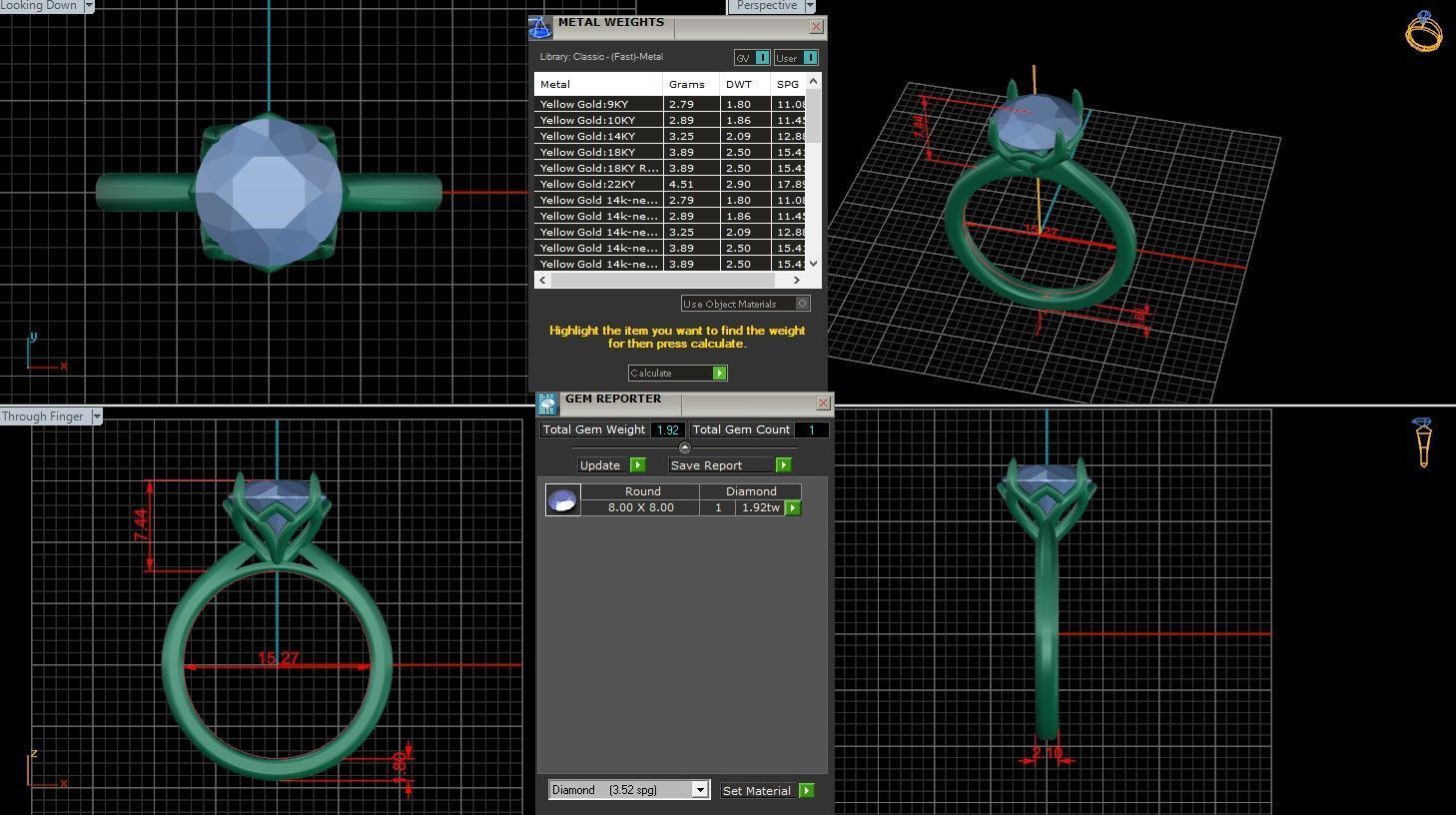Select the round gem thumbnail in Gem Reporter

pos(562,499)
